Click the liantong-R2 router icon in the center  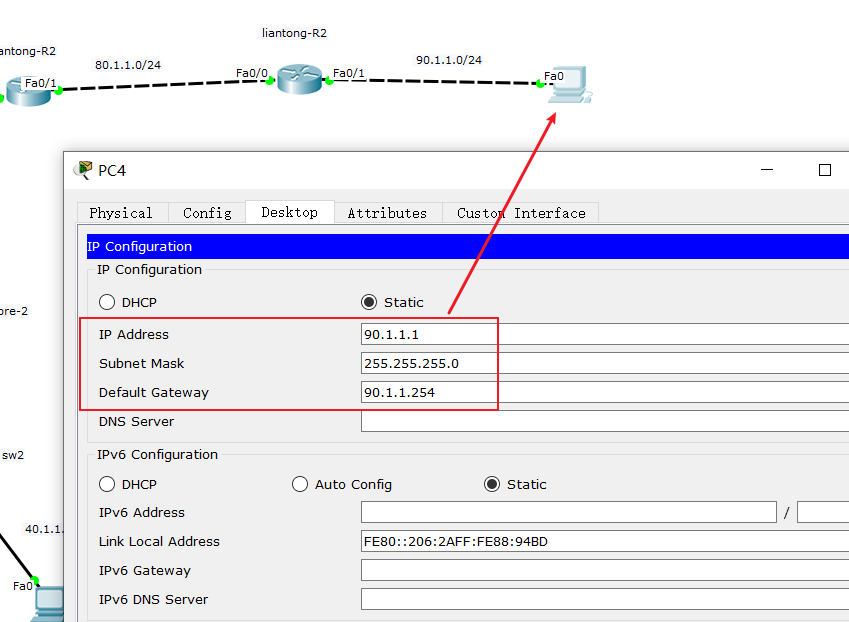(x=299, y=79)
